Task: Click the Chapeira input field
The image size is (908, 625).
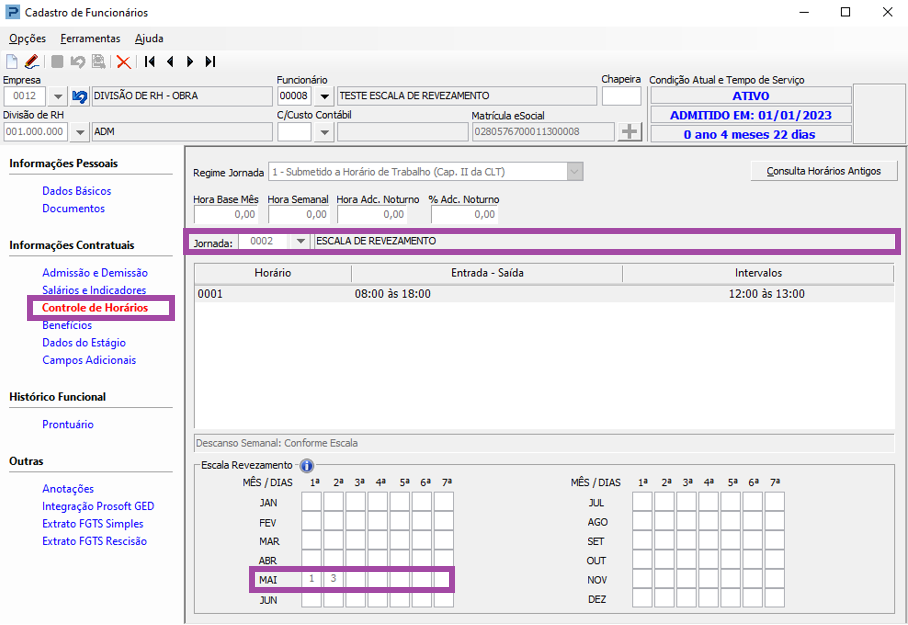Action: 621,96
